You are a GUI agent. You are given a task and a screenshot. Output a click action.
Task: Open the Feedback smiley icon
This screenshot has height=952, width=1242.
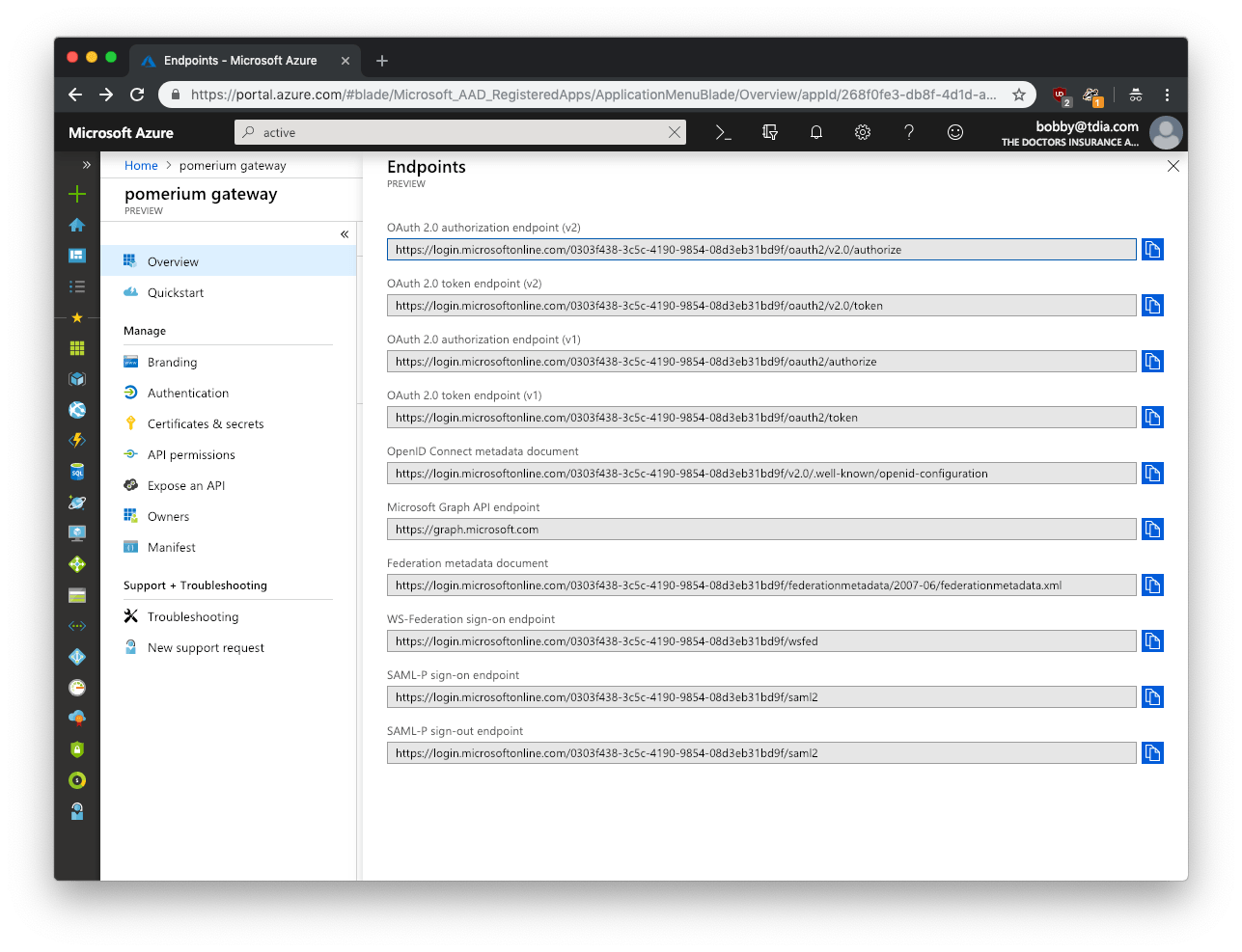point(955,132)
